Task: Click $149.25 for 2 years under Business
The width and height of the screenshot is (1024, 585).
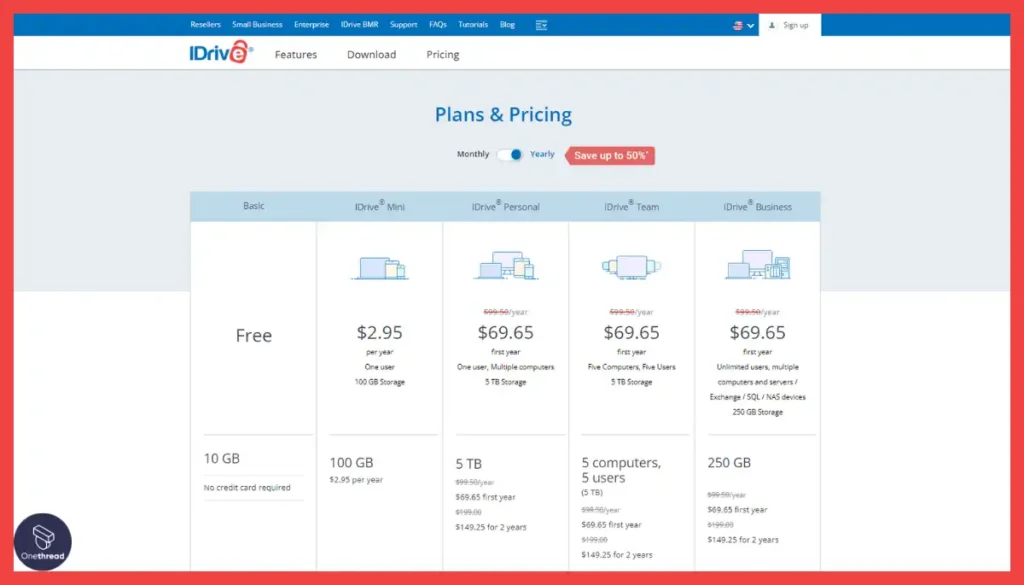Action: (743, 540)
